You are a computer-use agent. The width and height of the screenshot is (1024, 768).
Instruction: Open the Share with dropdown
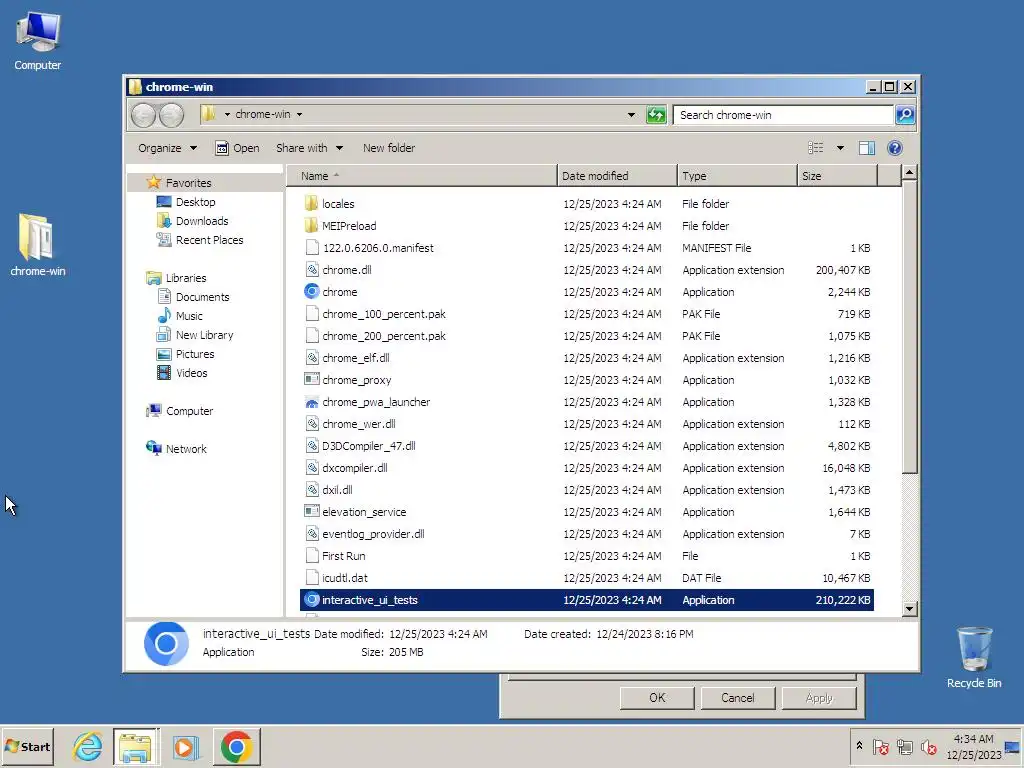tap(309, 148)
